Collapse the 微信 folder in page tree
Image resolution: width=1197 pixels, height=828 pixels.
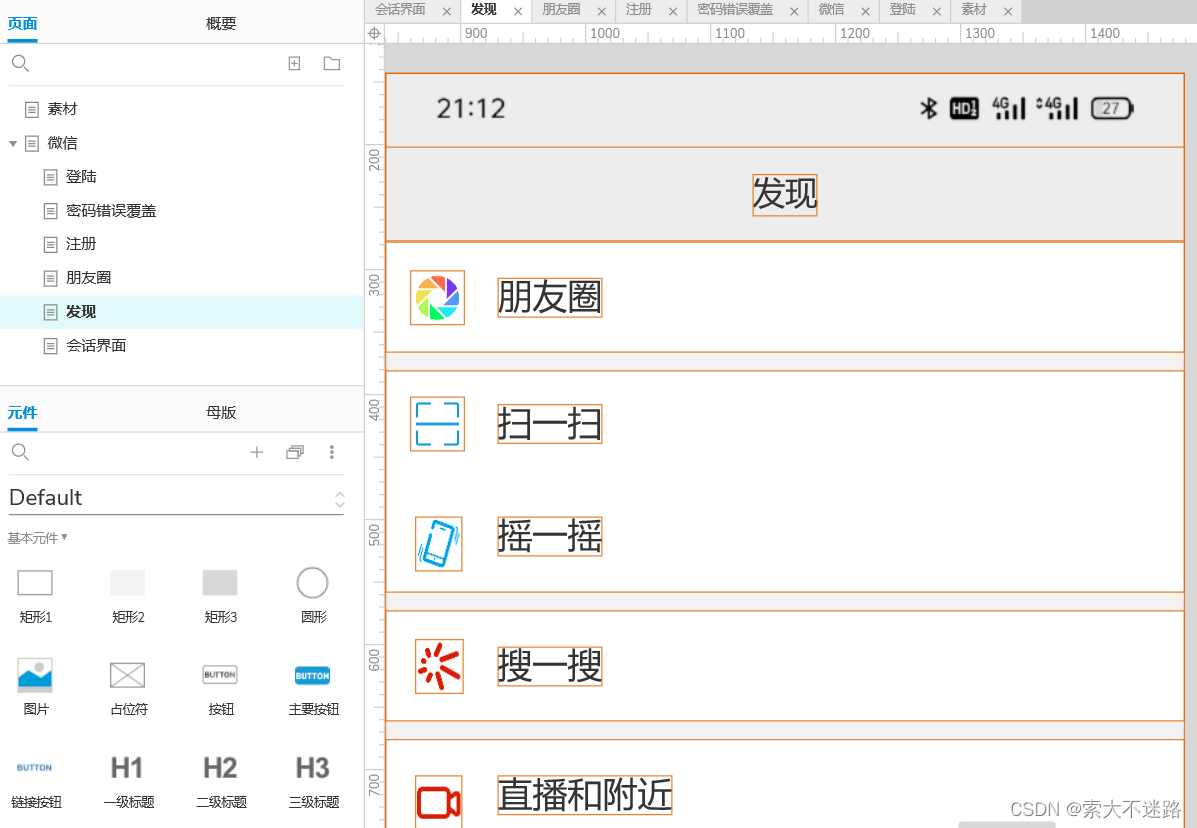[13, 143]
